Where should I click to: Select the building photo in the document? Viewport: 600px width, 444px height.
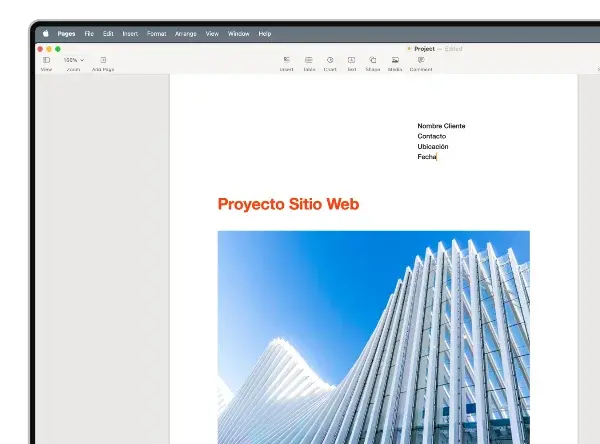374,337
